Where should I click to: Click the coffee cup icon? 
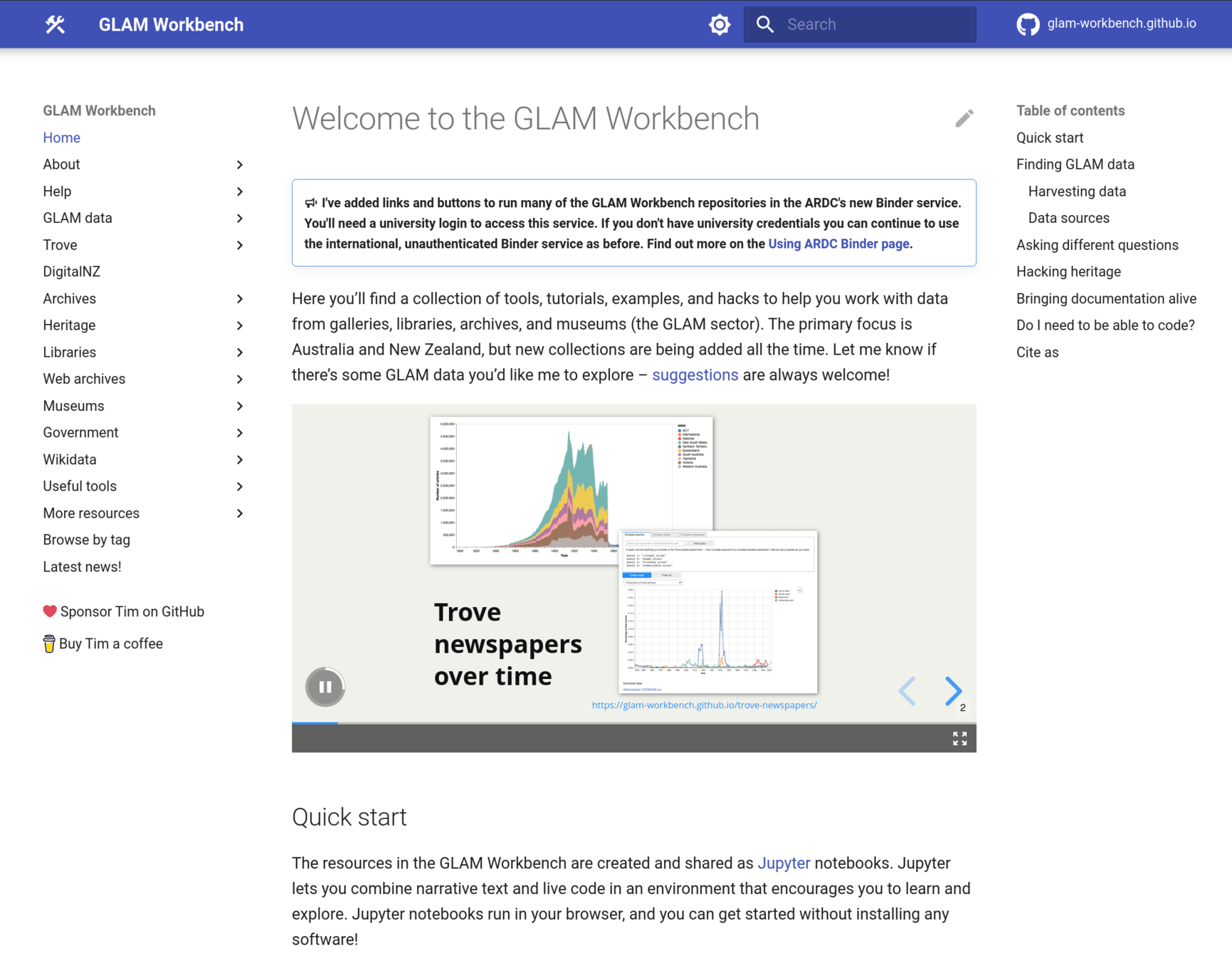49,644
